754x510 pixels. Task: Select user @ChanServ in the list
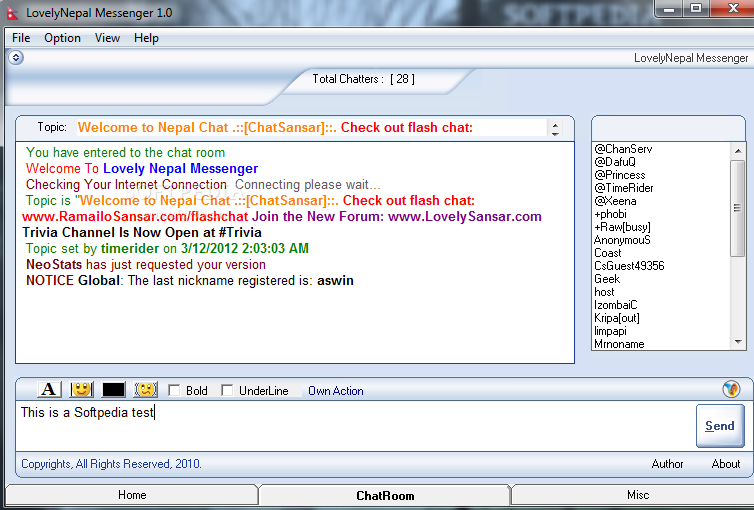pos(623,149)
